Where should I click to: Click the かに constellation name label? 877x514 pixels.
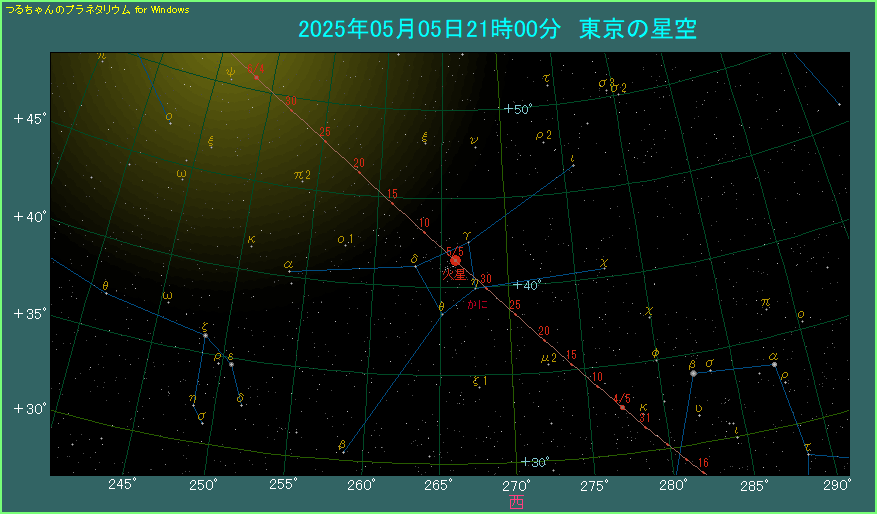pyautogui.click(x=476, y=305)
